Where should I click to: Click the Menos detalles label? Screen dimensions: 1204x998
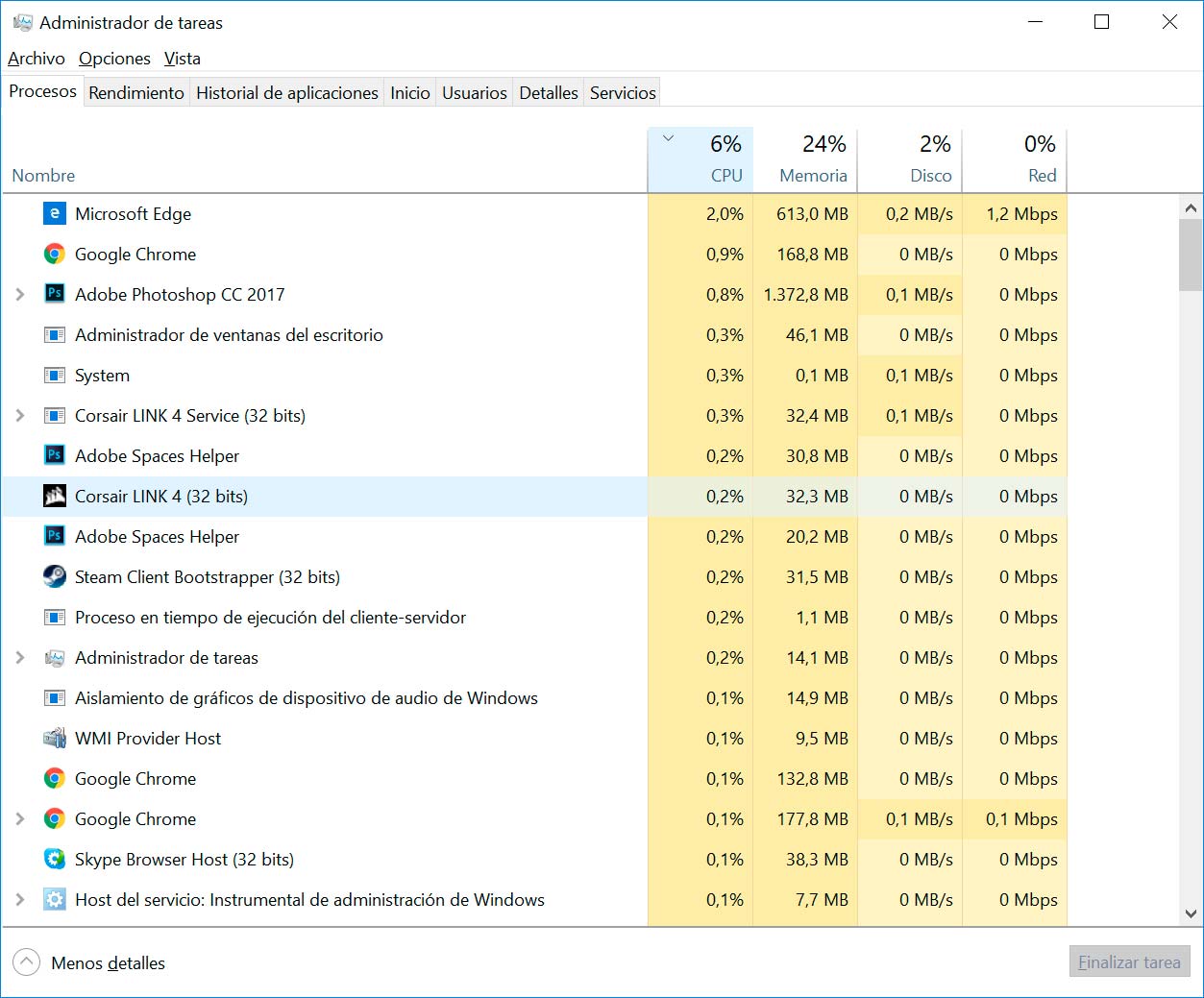click(x=109, y=962)
